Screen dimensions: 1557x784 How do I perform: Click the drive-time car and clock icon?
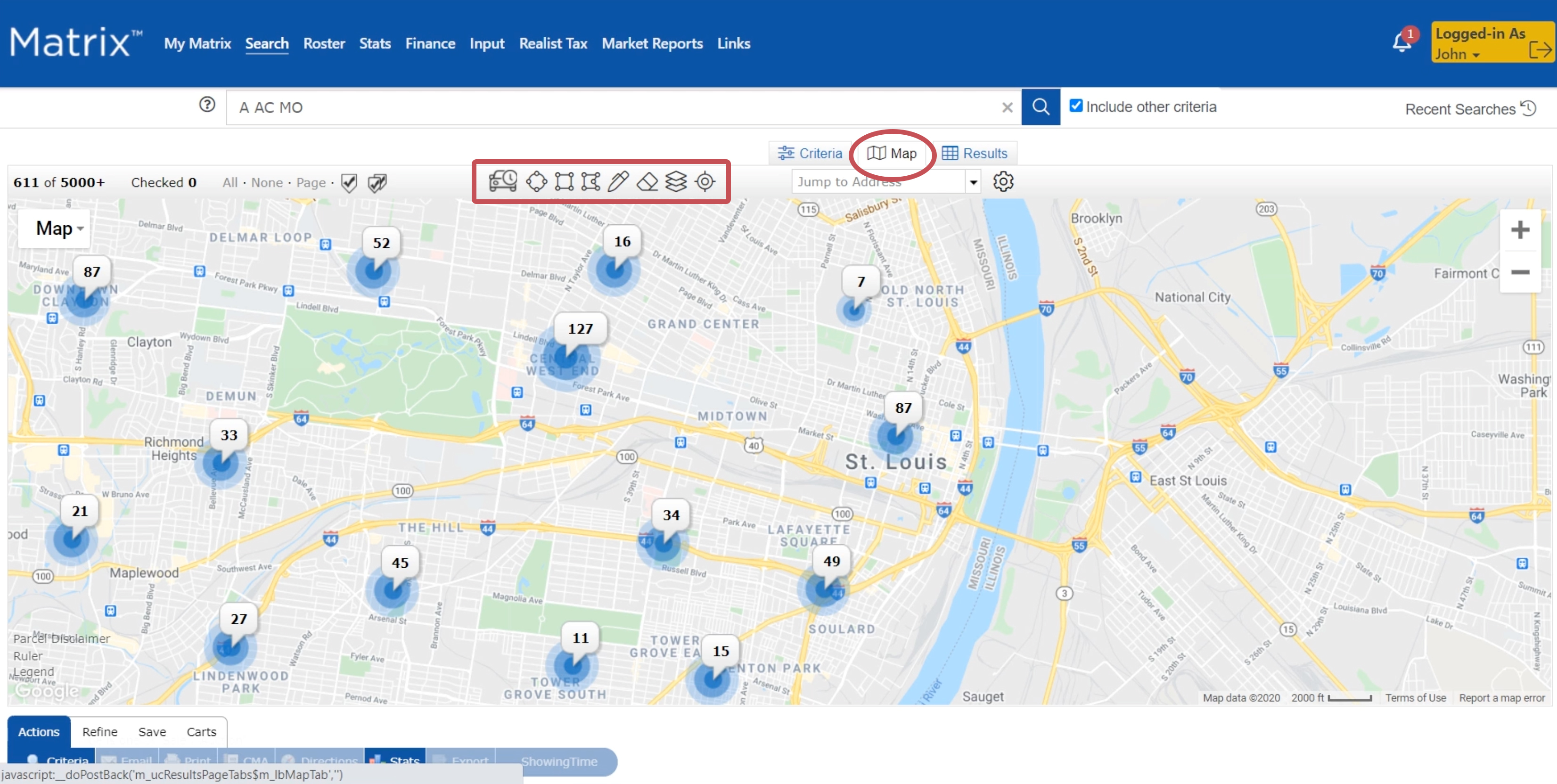[x=502, y=181]
